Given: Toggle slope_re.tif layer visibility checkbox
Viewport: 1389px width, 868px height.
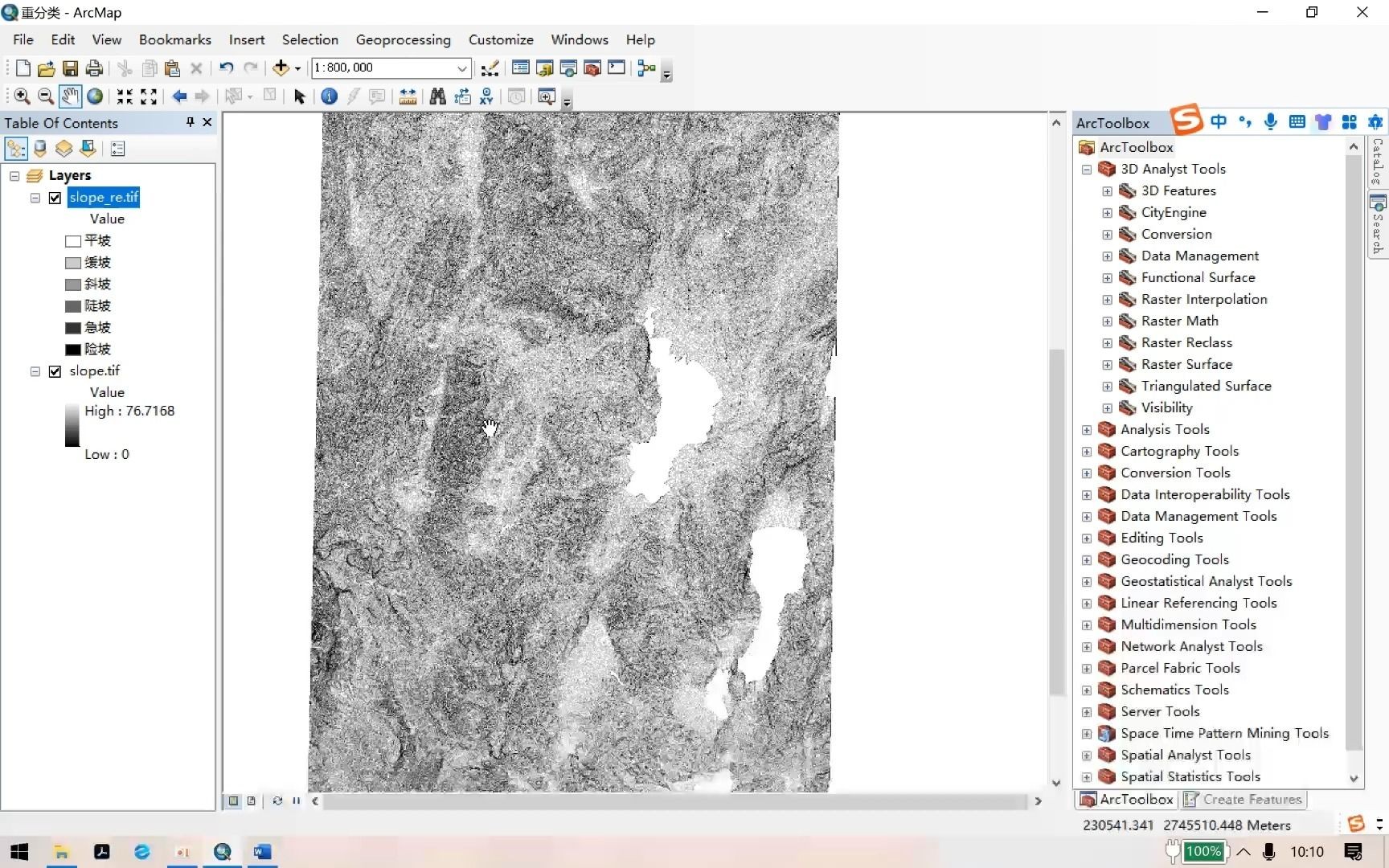Looking at the screenshot, I should point(55,198).
